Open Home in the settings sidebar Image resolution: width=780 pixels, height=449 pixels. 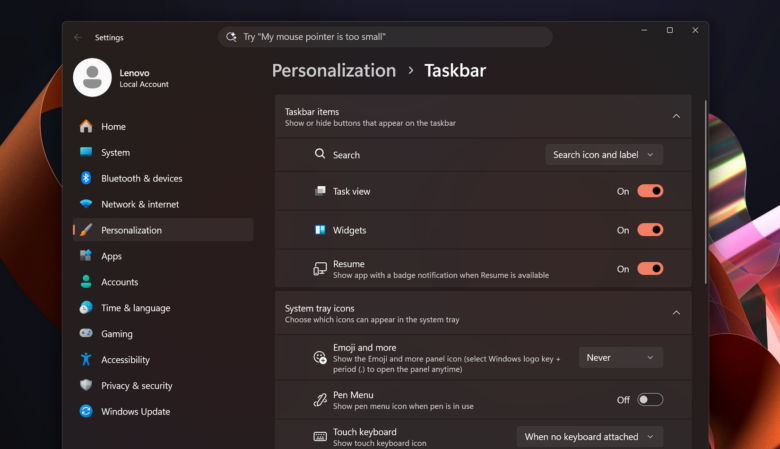163,126
